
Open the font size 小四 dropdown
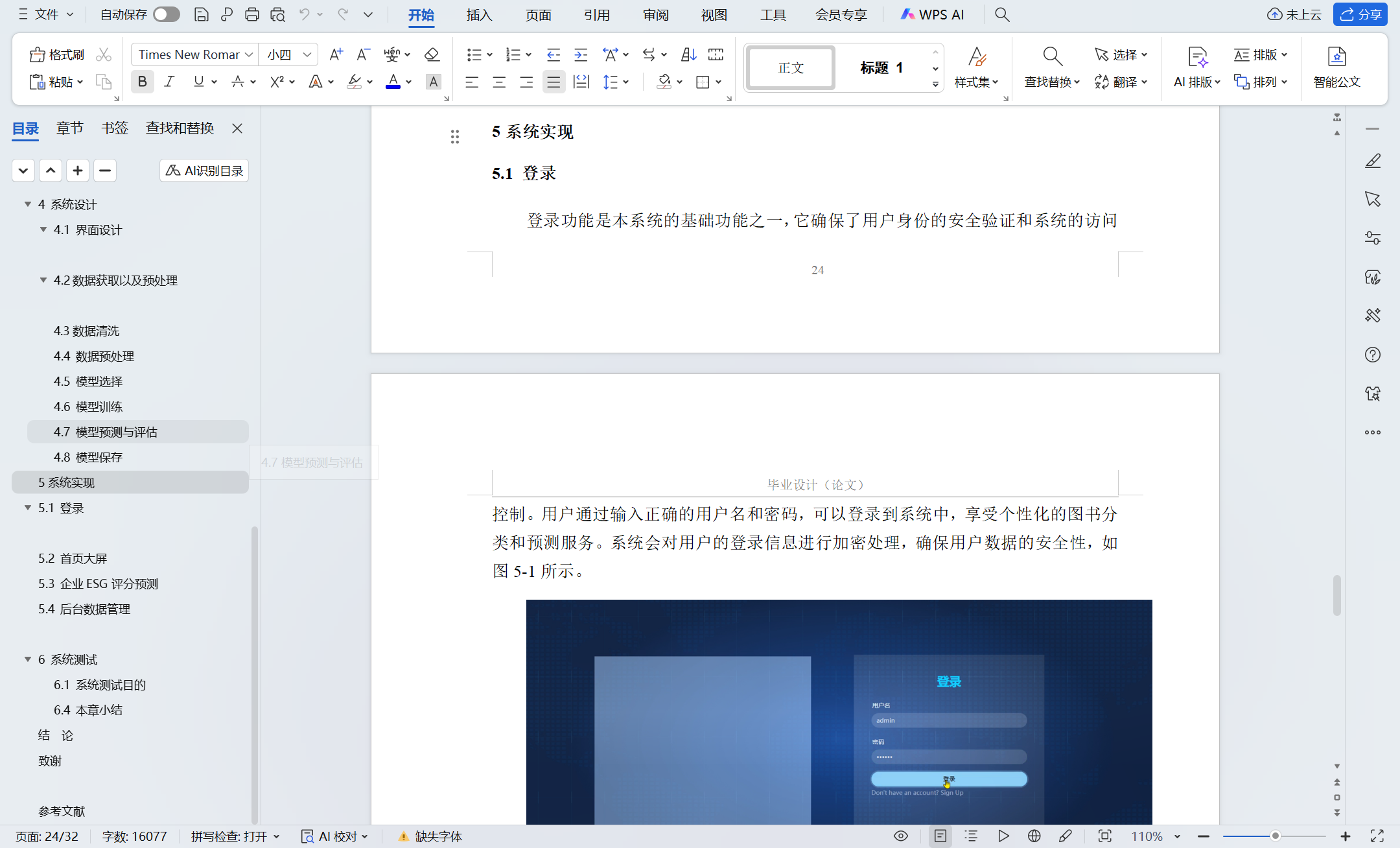pyautogui.click(x=307, y=54)
